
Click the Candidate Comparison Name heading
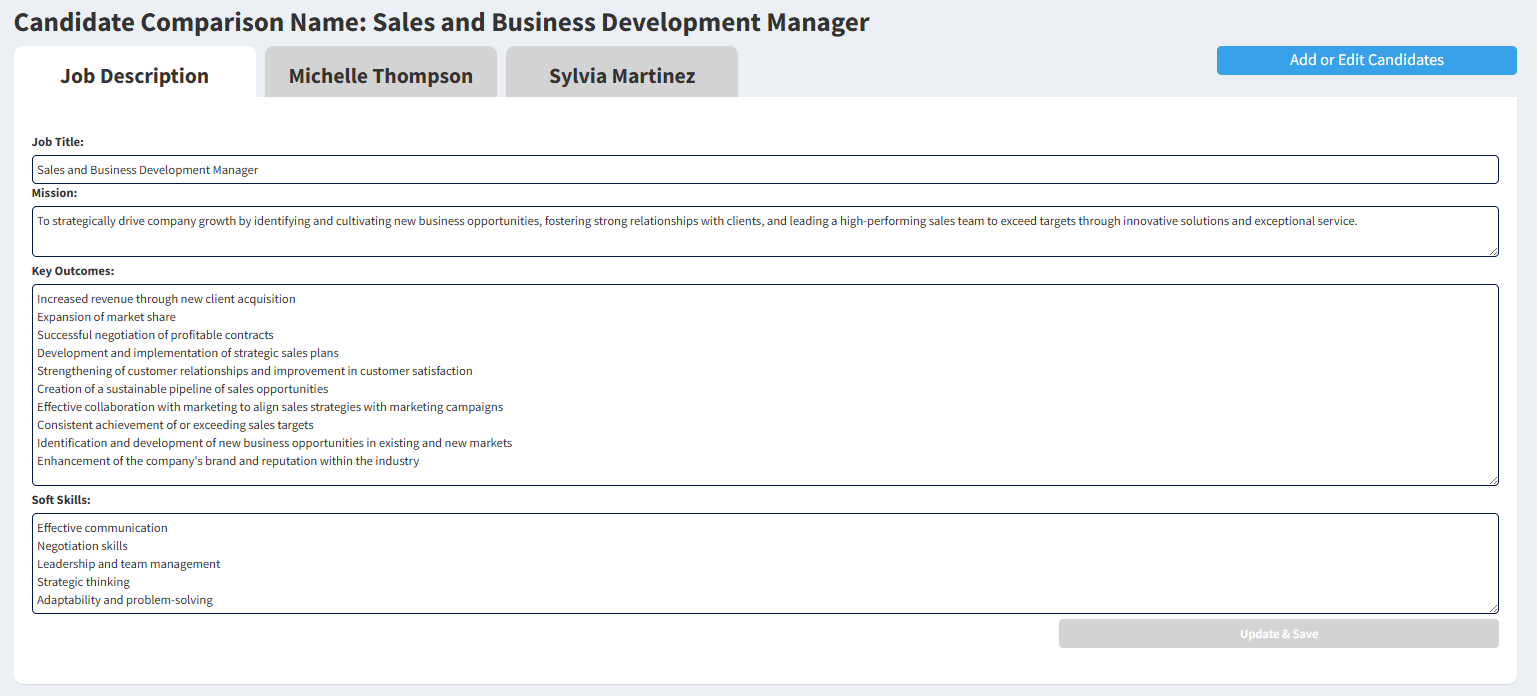441,22
